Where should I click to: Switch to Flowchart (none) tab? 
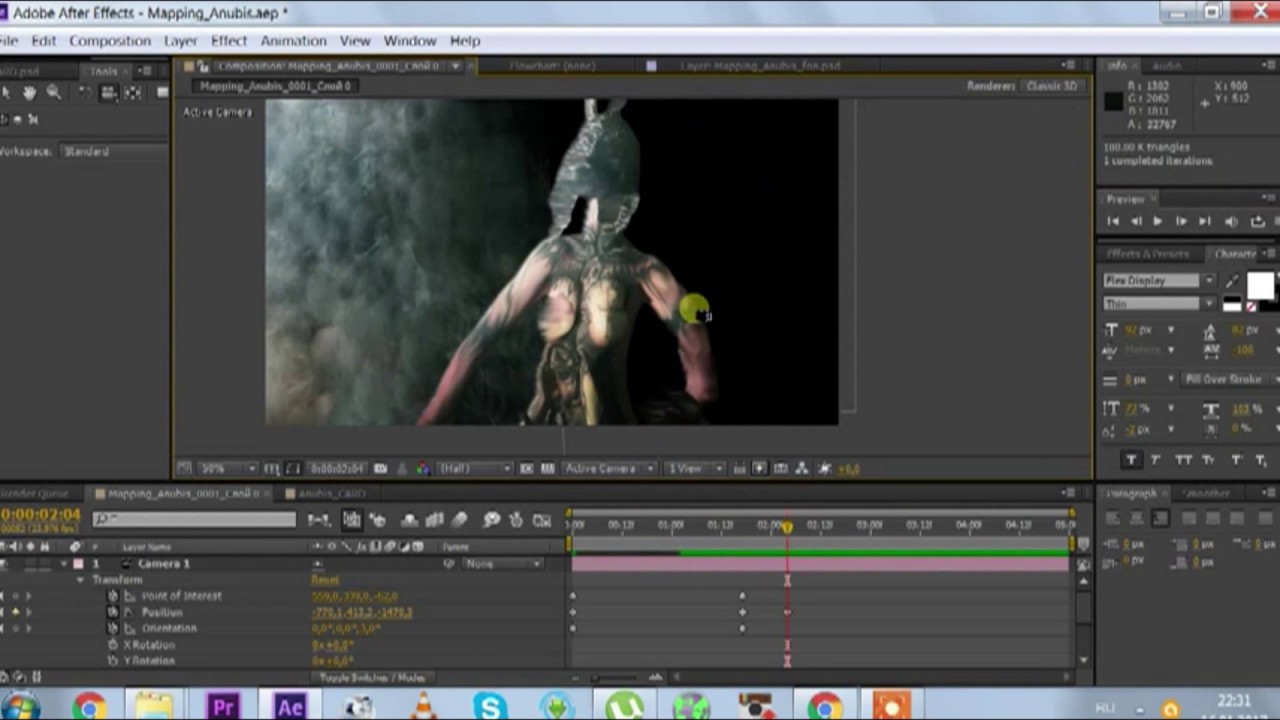click(551, 66)
